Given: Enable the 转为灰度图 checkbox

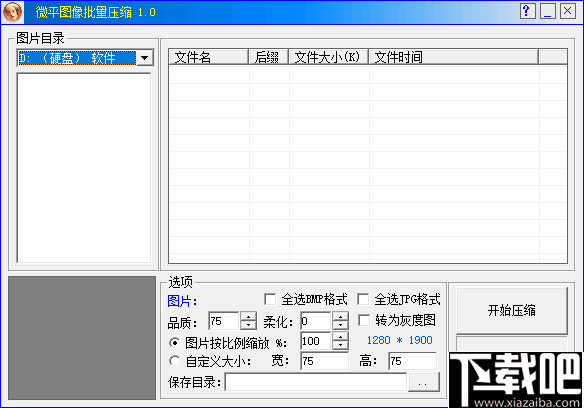Looking at the screenshot, I should (x=364, y=320).
